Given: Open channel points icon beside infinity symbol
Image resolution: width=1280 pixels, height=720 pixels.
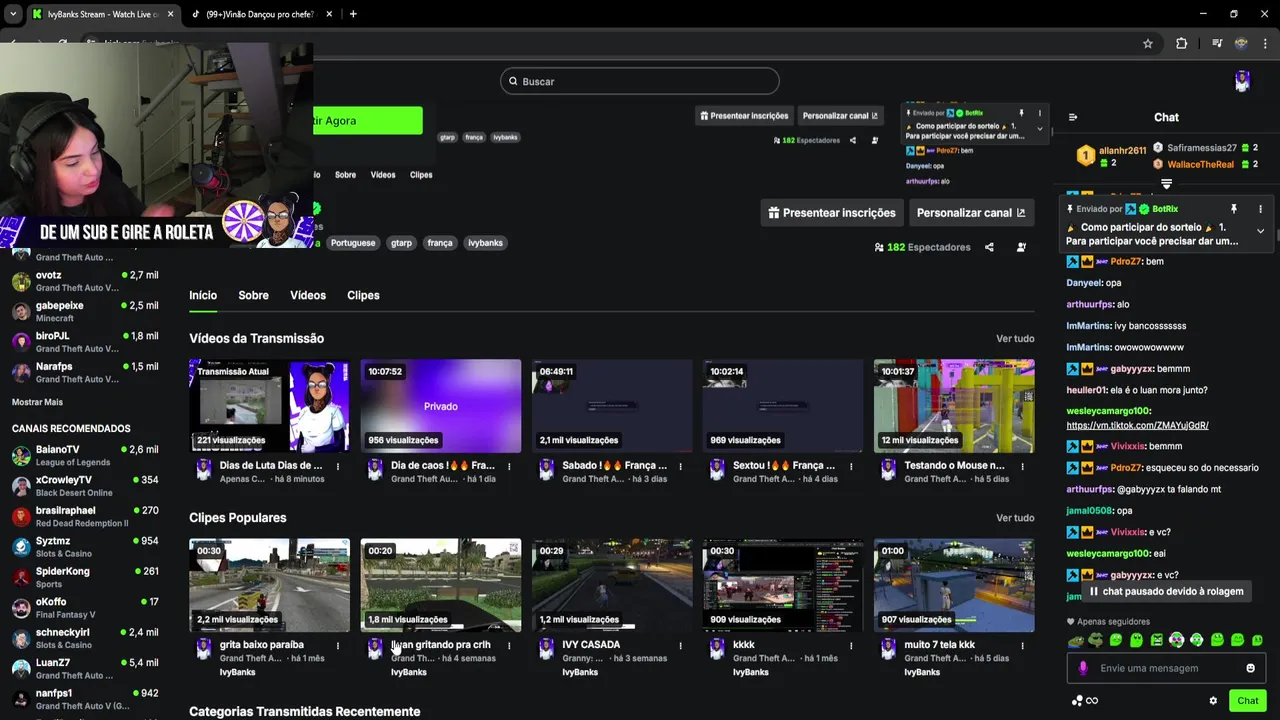Looking at the screenshot, I should pyautogui.click(x=1077, y=701).
